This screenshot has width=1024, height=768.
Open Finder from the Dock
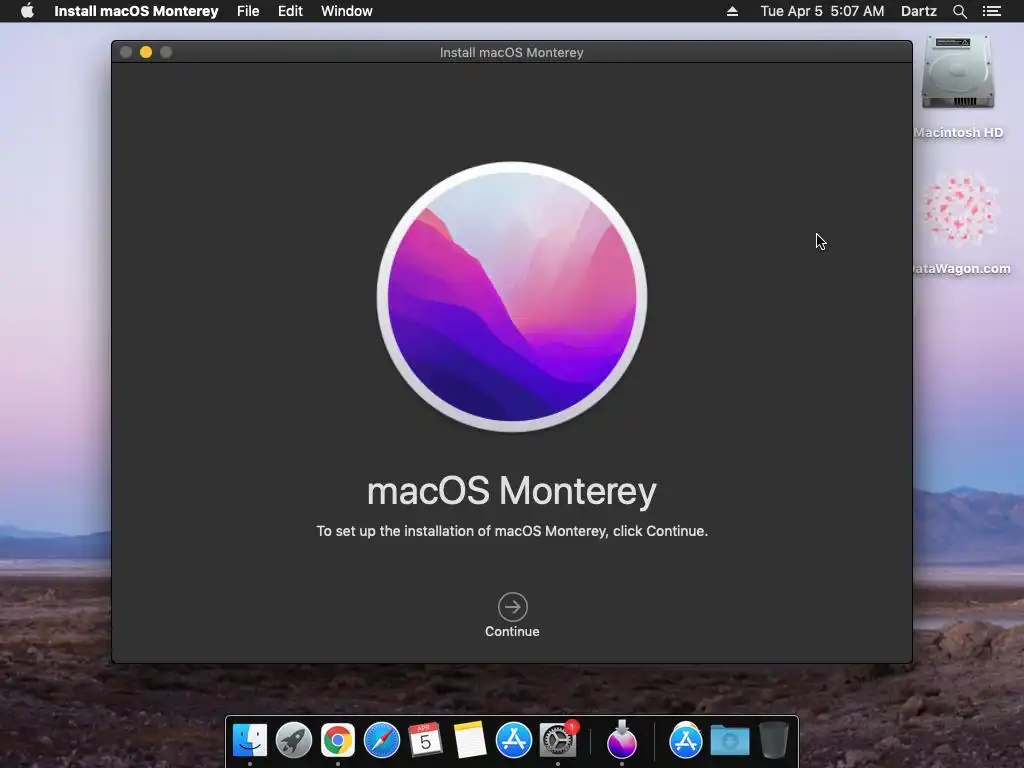point(250,740)
